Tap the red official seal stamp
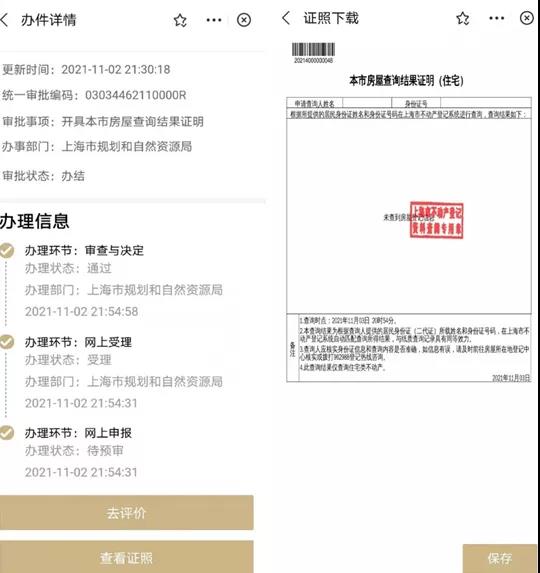 point(437,220)
